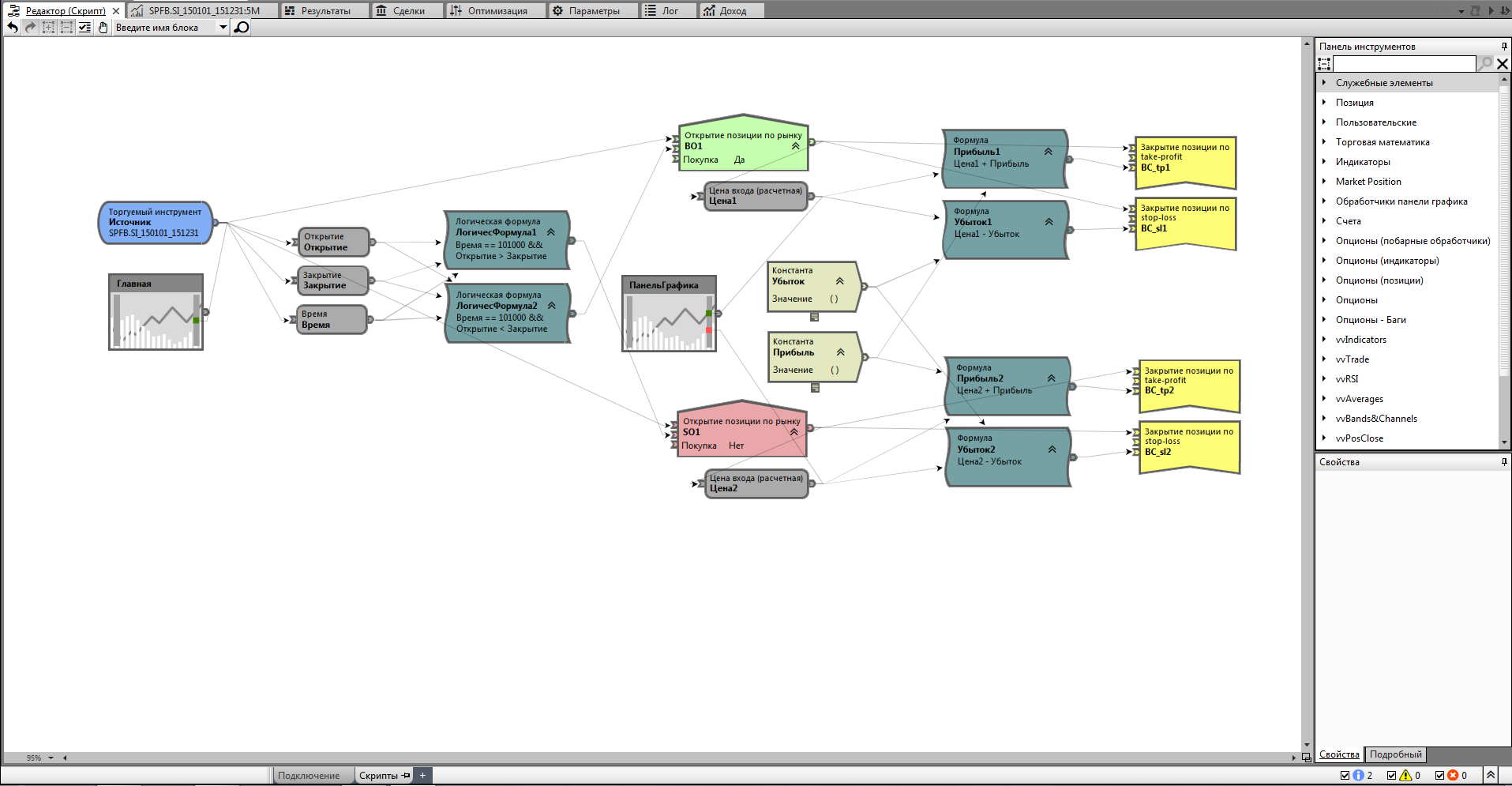Viewport: 1512px width, 786px height.
Task: Click the undo arrow in the editor toolbar
Action: [x=13, y=28]
